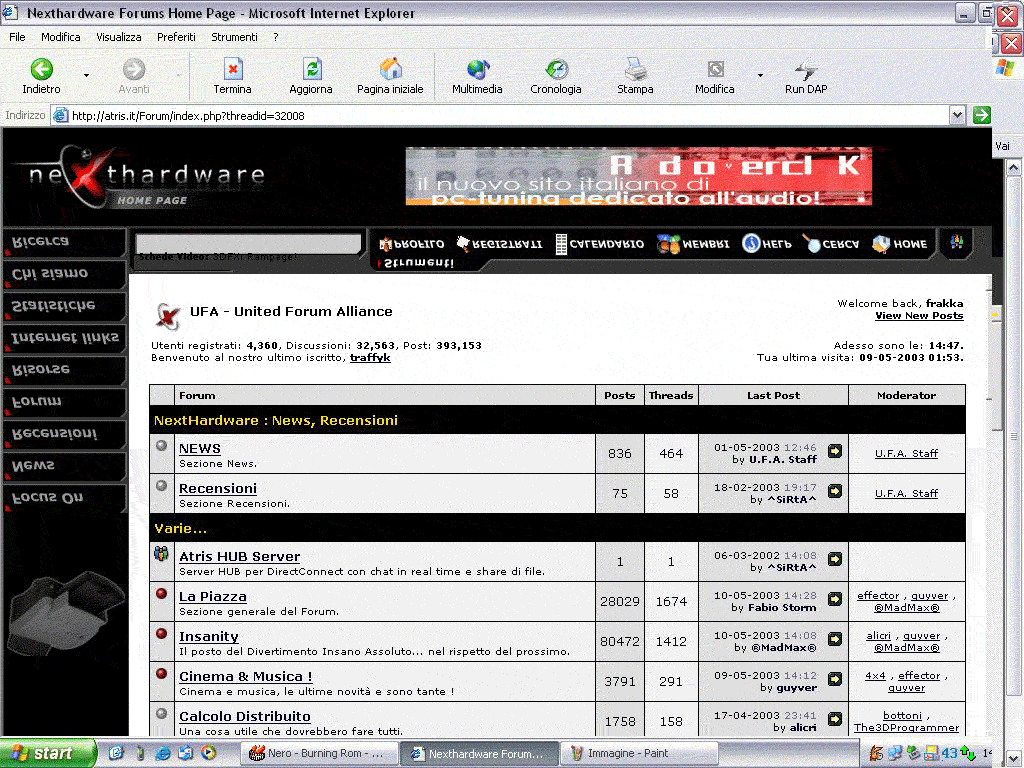The image size is (1024, 768).
Task: Click the sidebar Internet links button
Action: point(64,338)
